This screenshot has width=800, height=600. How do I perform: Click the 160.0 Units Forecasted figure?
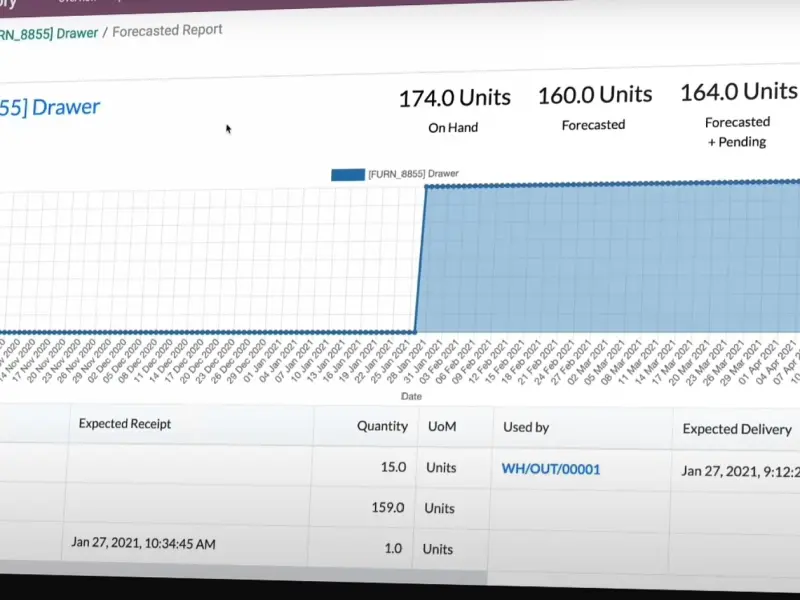(x=594, y=95)
